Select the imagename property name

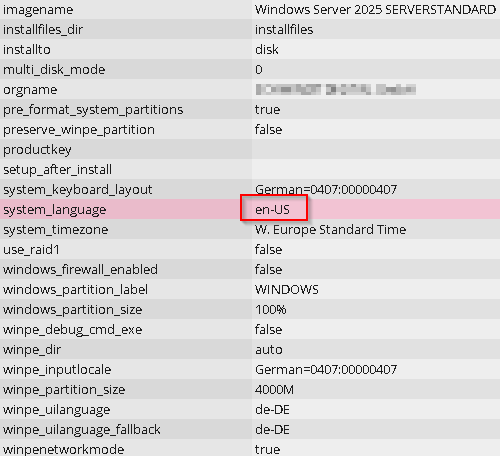(38, 10)
